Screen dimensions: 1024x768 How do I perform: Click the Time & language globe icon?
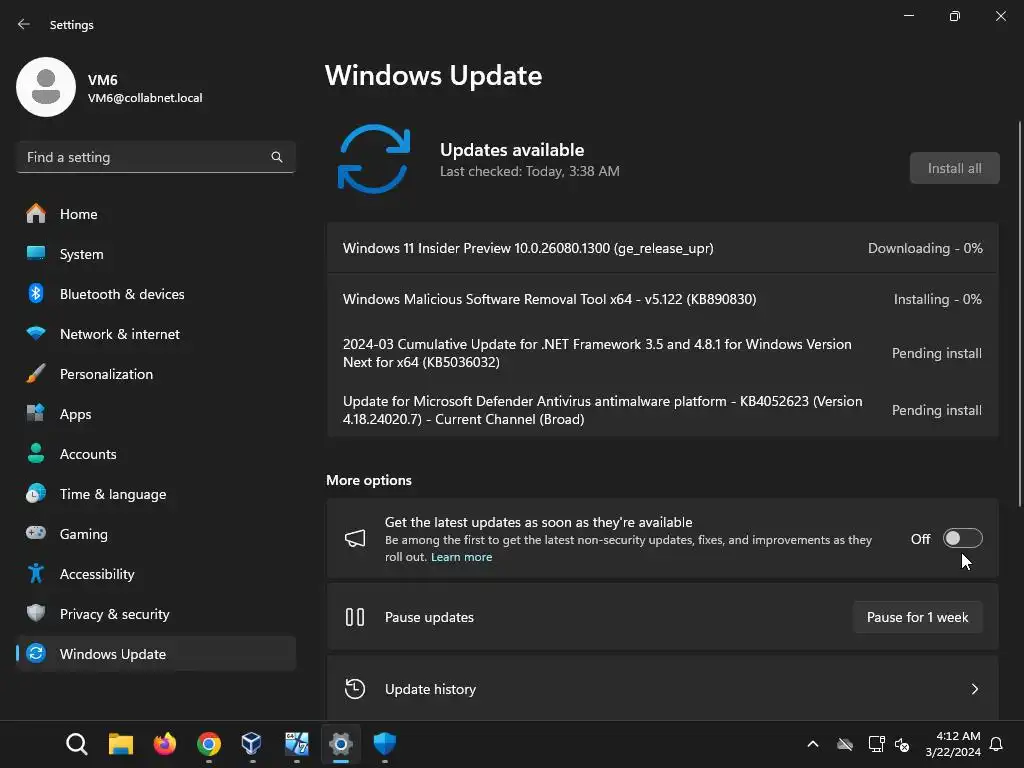[36, 493]
